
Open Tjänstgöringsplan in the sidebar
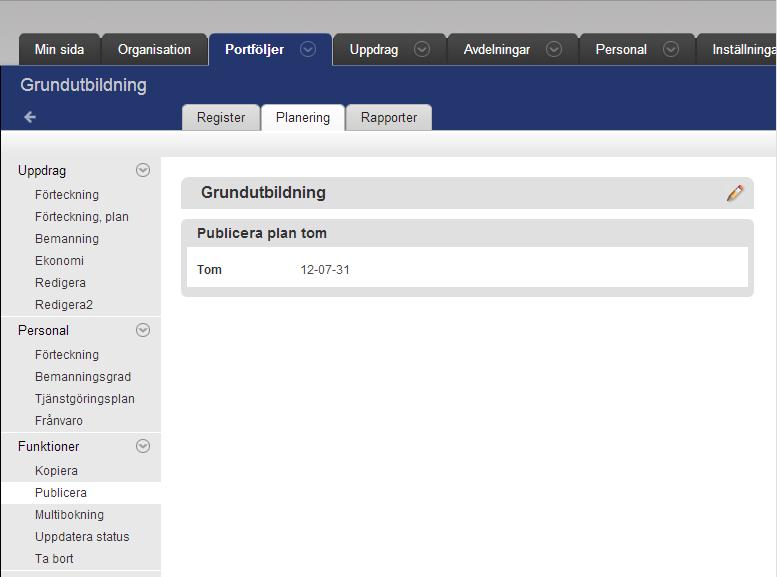pos(85,399)
